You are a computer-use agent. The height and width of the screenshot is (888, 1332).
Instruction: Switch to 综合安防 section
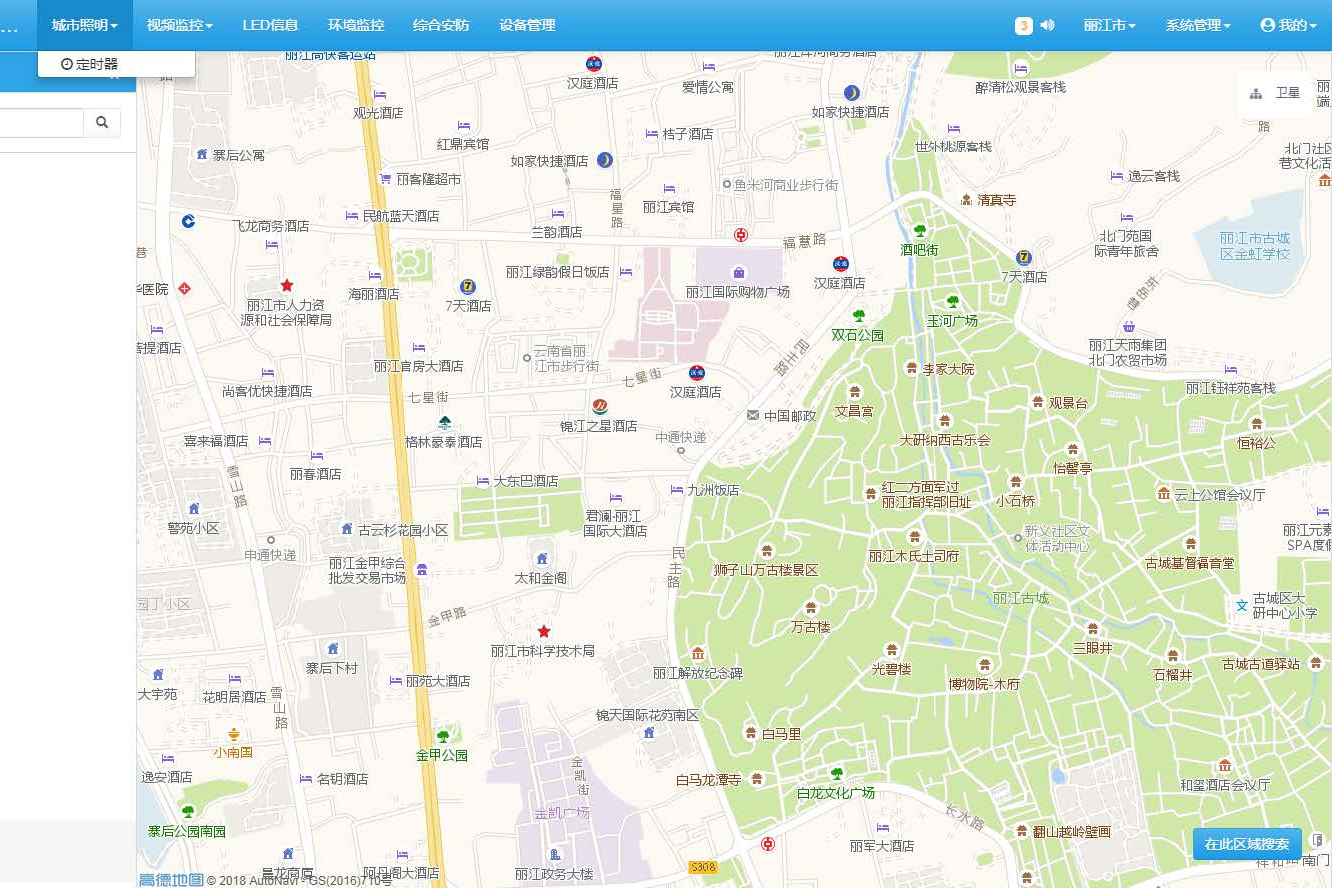tap(441, 25)
